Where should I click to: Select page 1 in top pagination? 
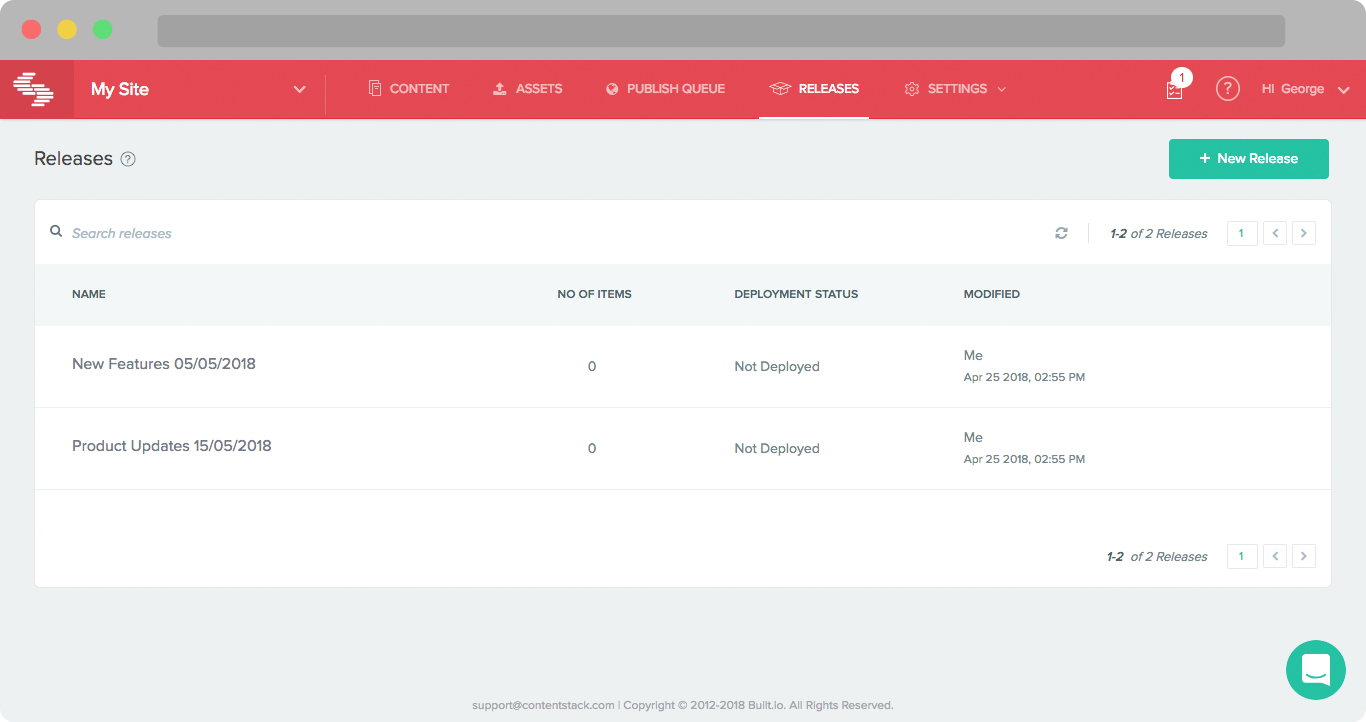(1242, 233)
